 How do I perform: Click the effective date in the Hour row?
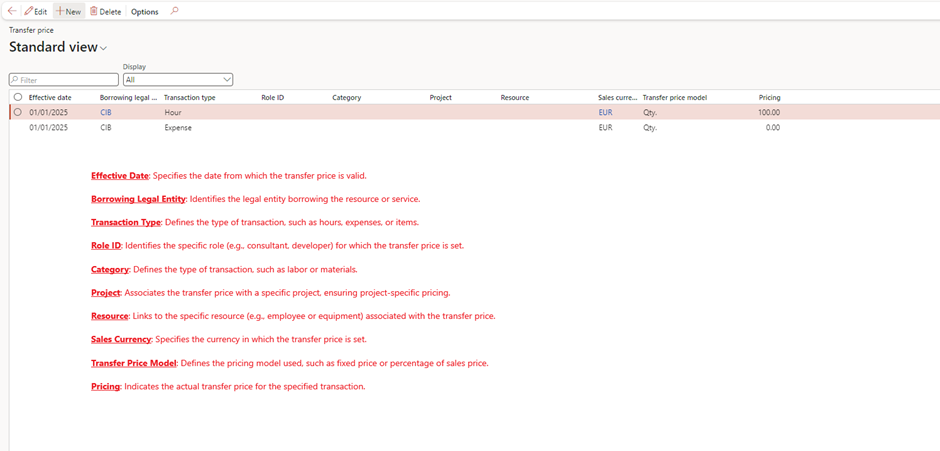pyautogui.click(x=49, y=112)
